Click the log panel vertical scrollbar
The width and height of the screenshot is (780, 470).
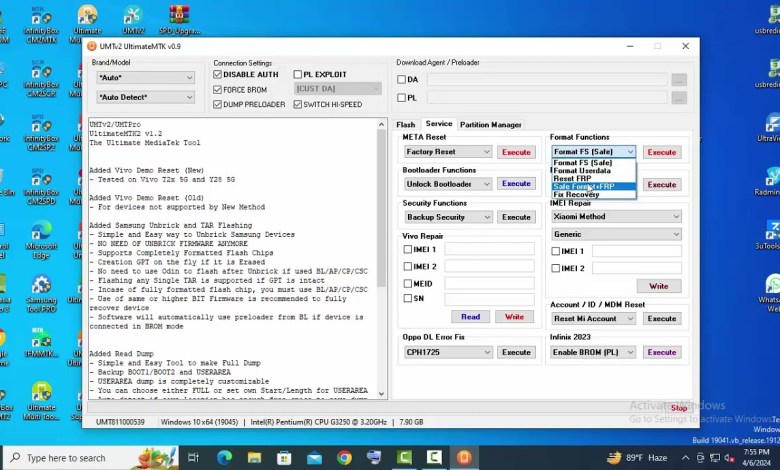pos(382,260)
